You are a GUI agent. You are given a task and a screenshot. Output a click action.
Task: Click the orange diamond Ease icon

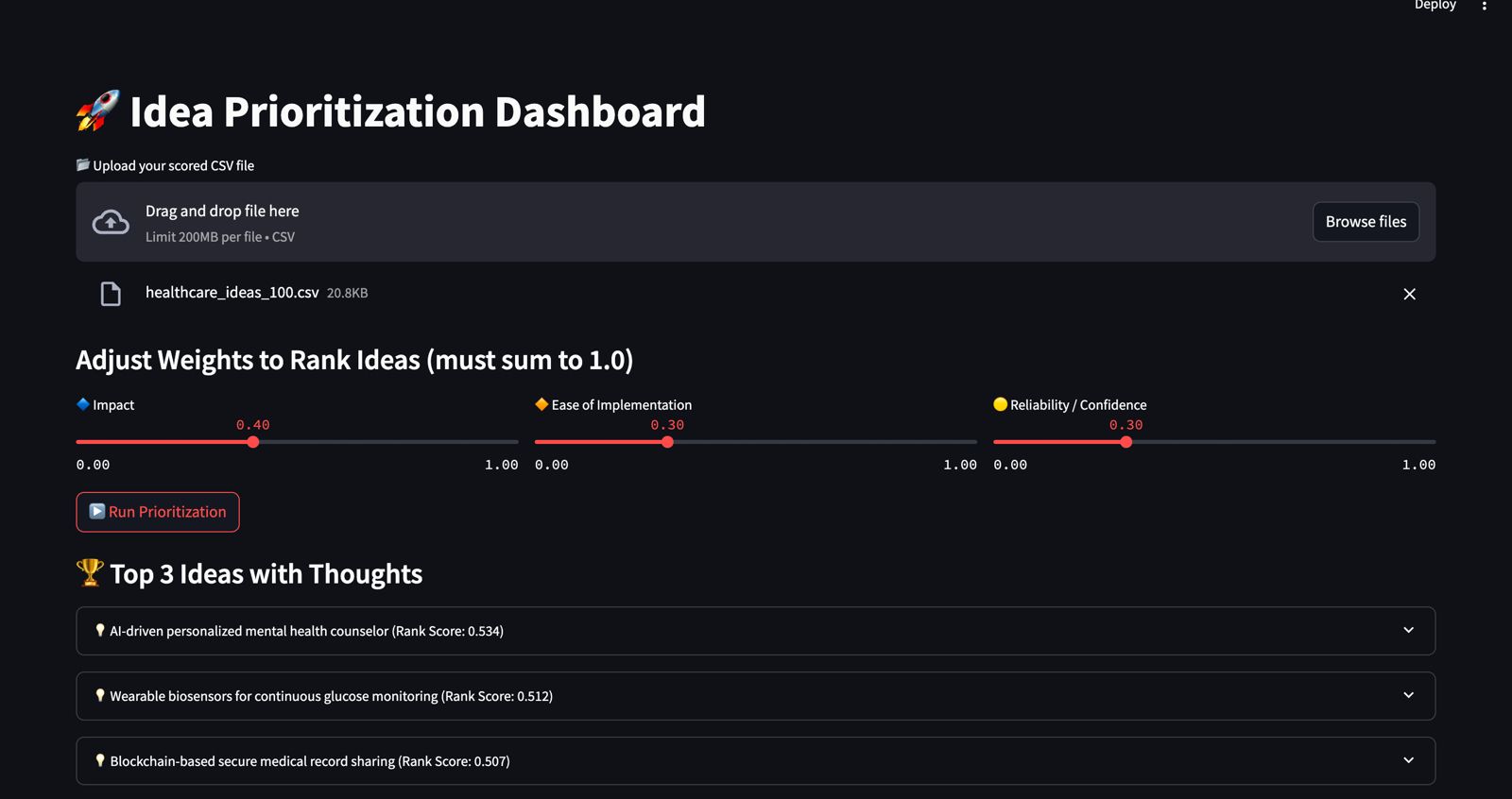tap(541, 404)
